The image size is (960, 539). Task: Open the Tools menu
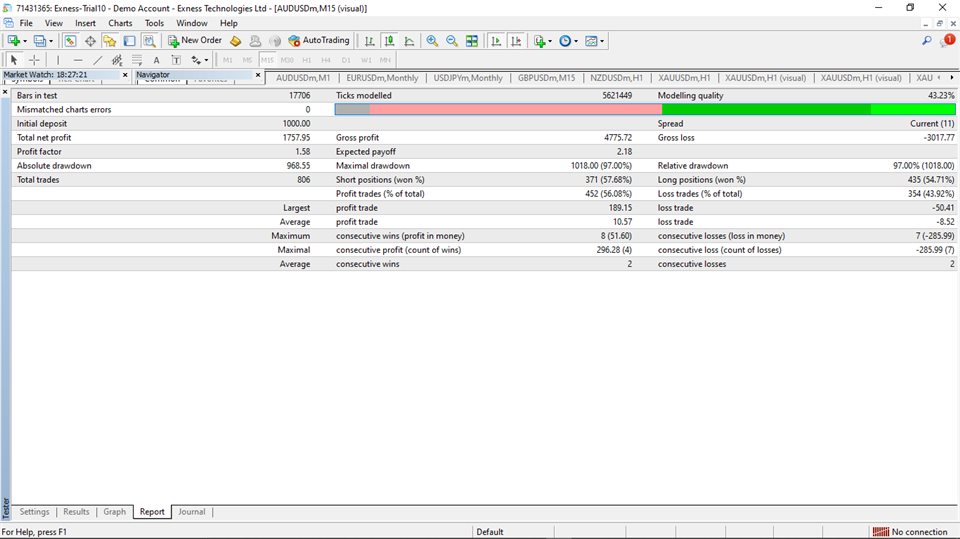(154, 23)
